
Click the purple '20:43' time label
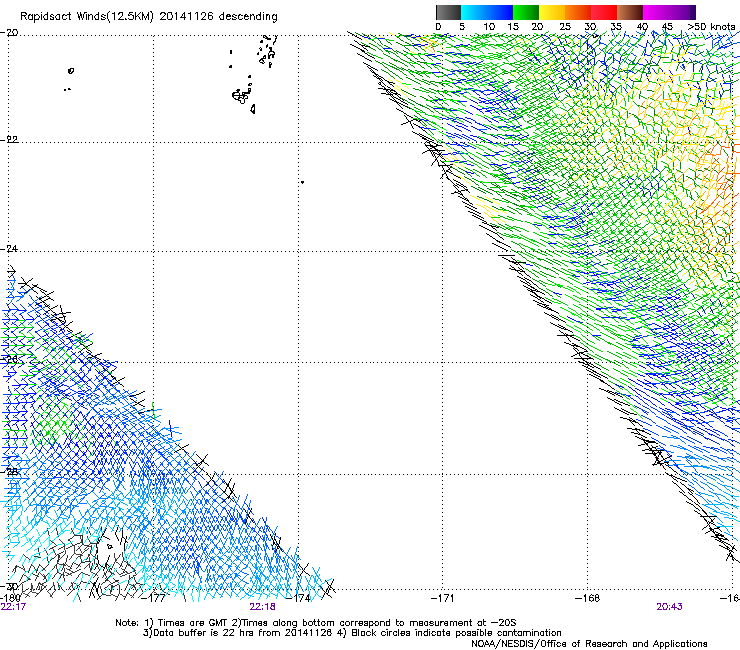point(669,607)
